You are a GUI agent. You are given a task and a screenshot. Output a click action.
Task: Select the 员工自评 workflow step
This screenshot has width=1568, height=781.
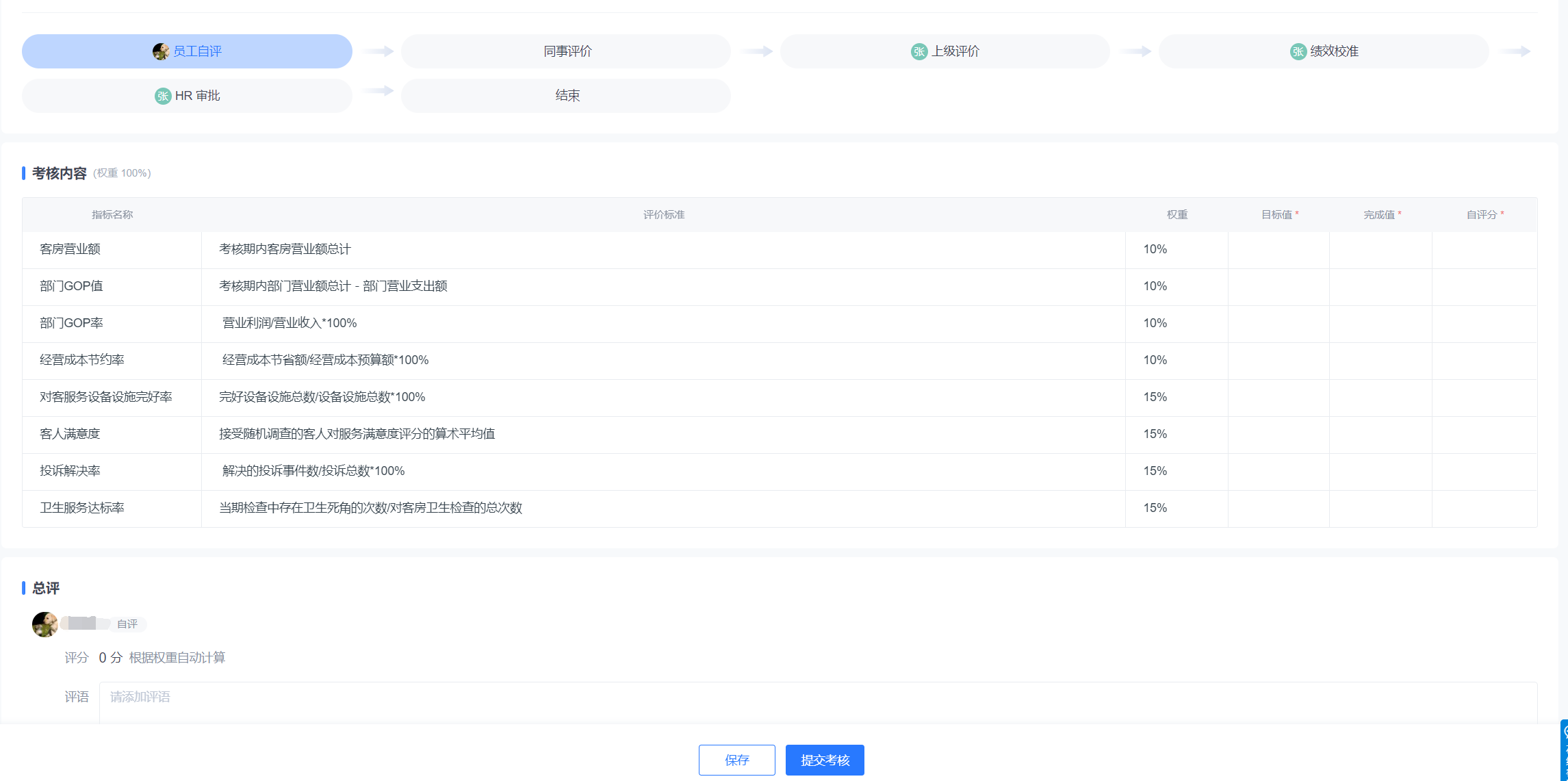point(187,51)
